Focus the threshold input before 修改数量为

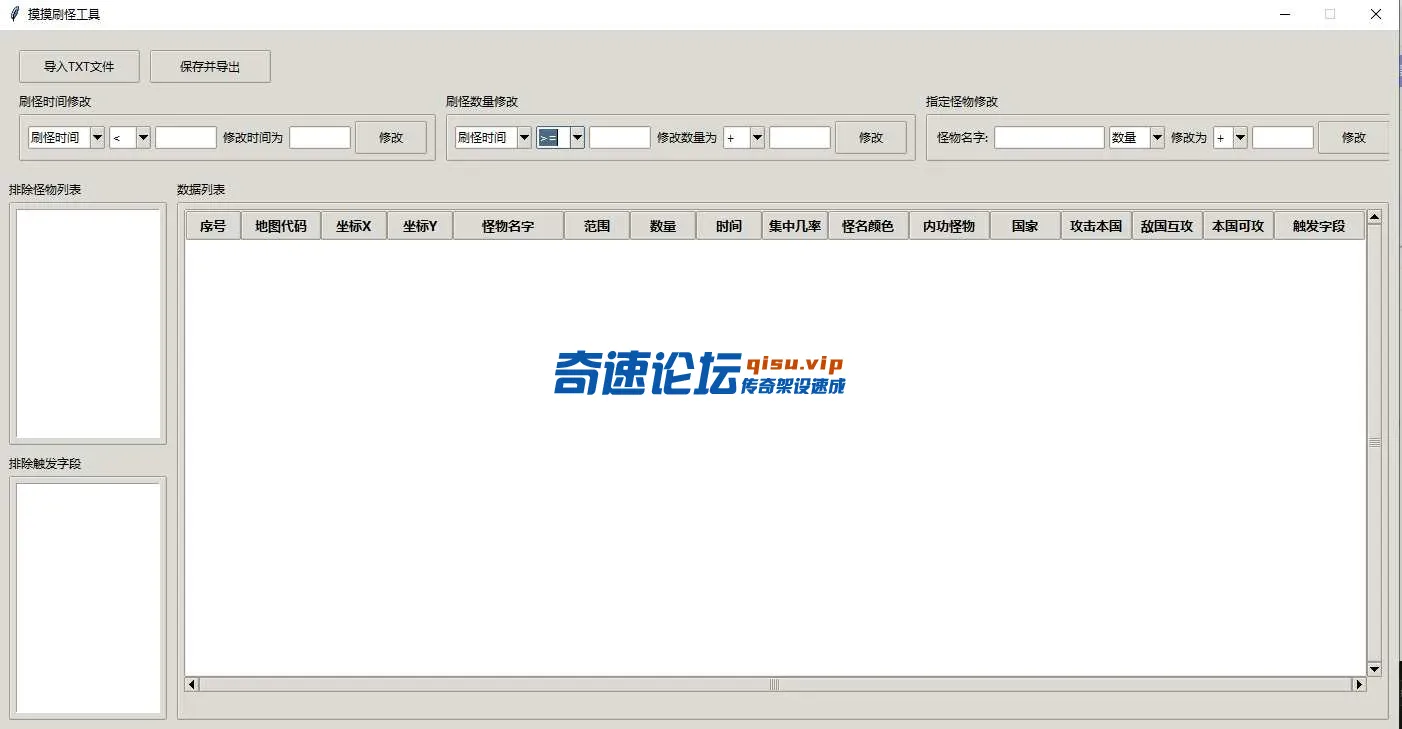[620, 138]
